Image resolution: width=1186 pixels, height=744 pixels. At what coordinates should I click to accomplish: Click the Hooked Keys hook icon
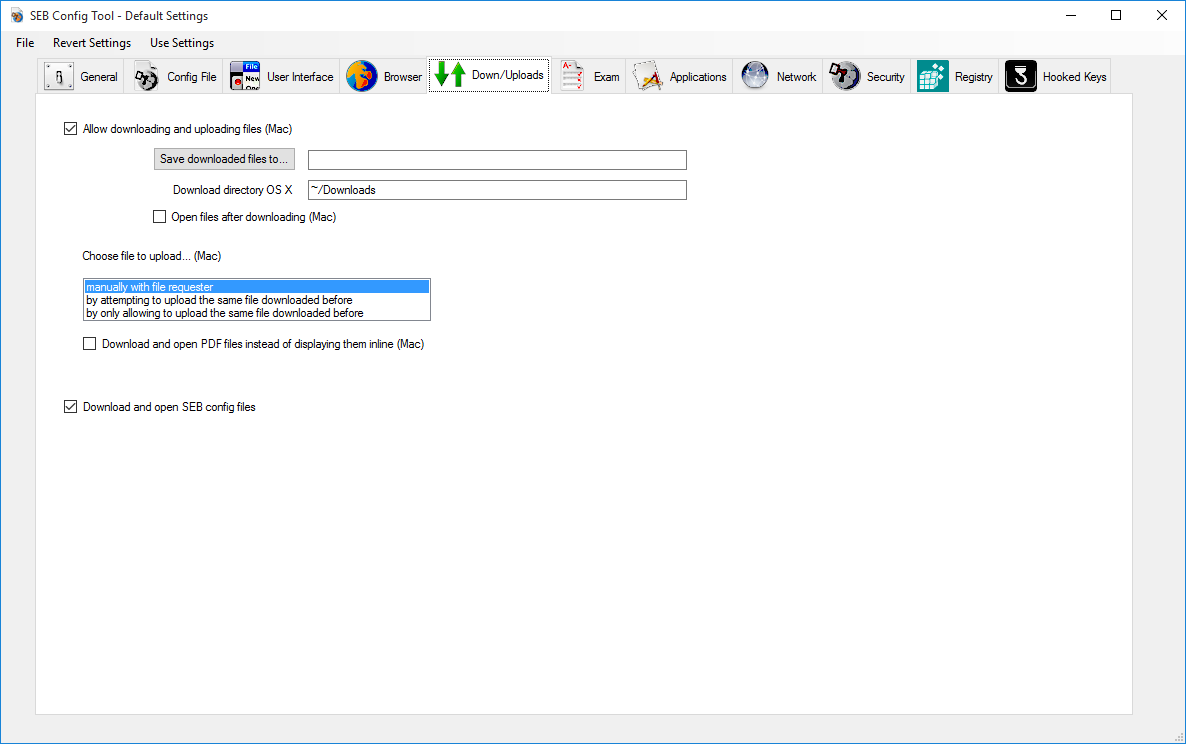pos(1020,76)
